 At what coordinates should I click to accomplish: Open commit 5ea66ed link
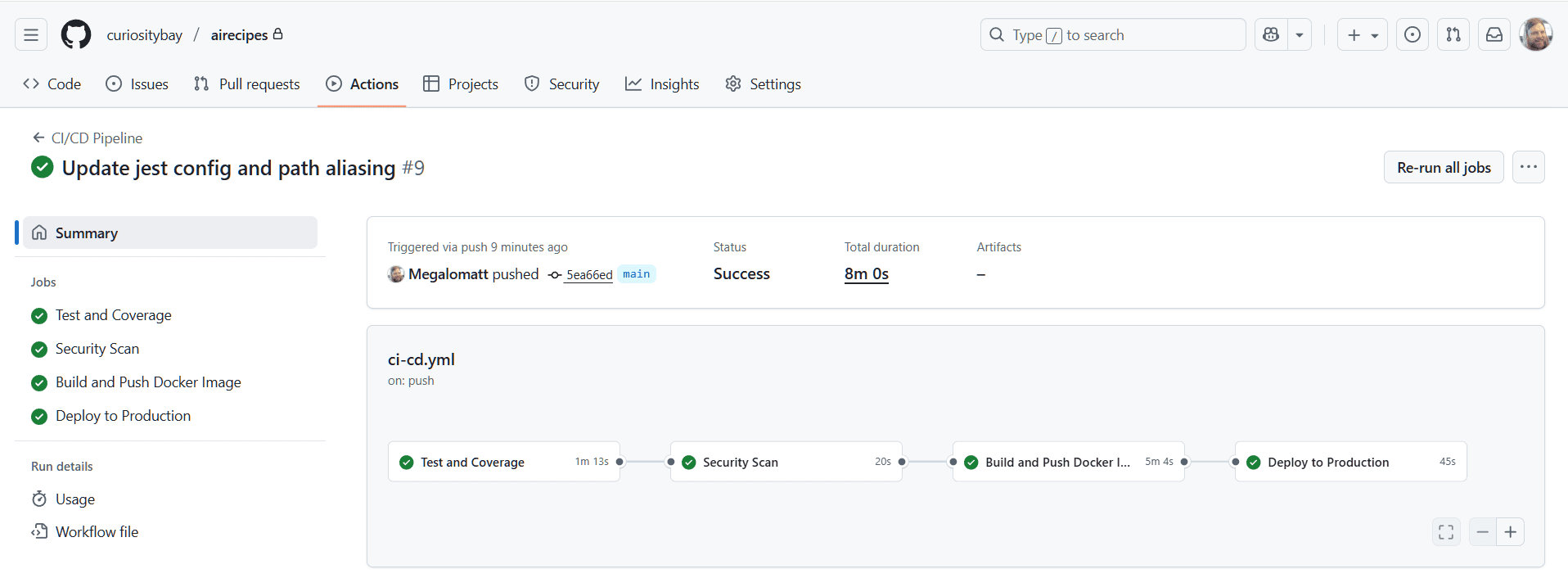(x=589, y=275)
